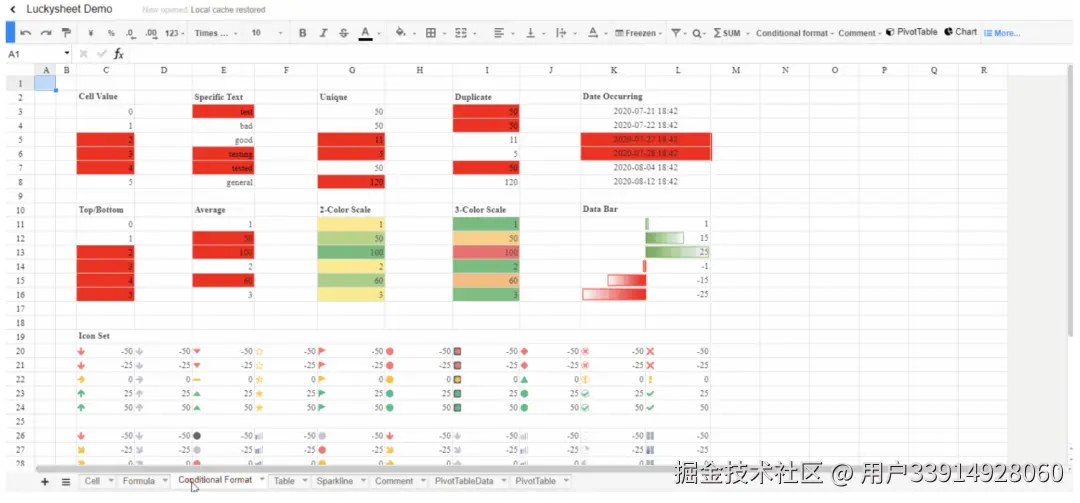Screen dimensions: 1080x503
Task: Open the cell fill color bucket
Action: click(400, 32)
